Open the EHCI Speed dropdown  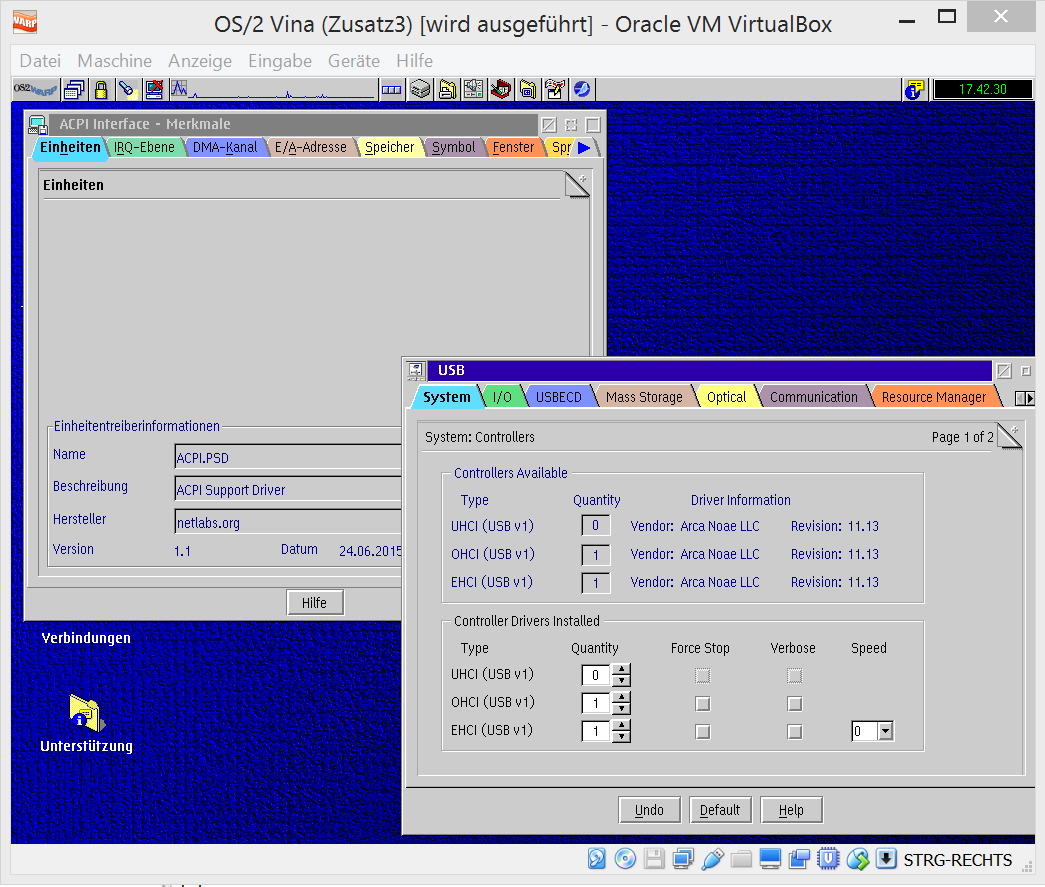(885, 731)
